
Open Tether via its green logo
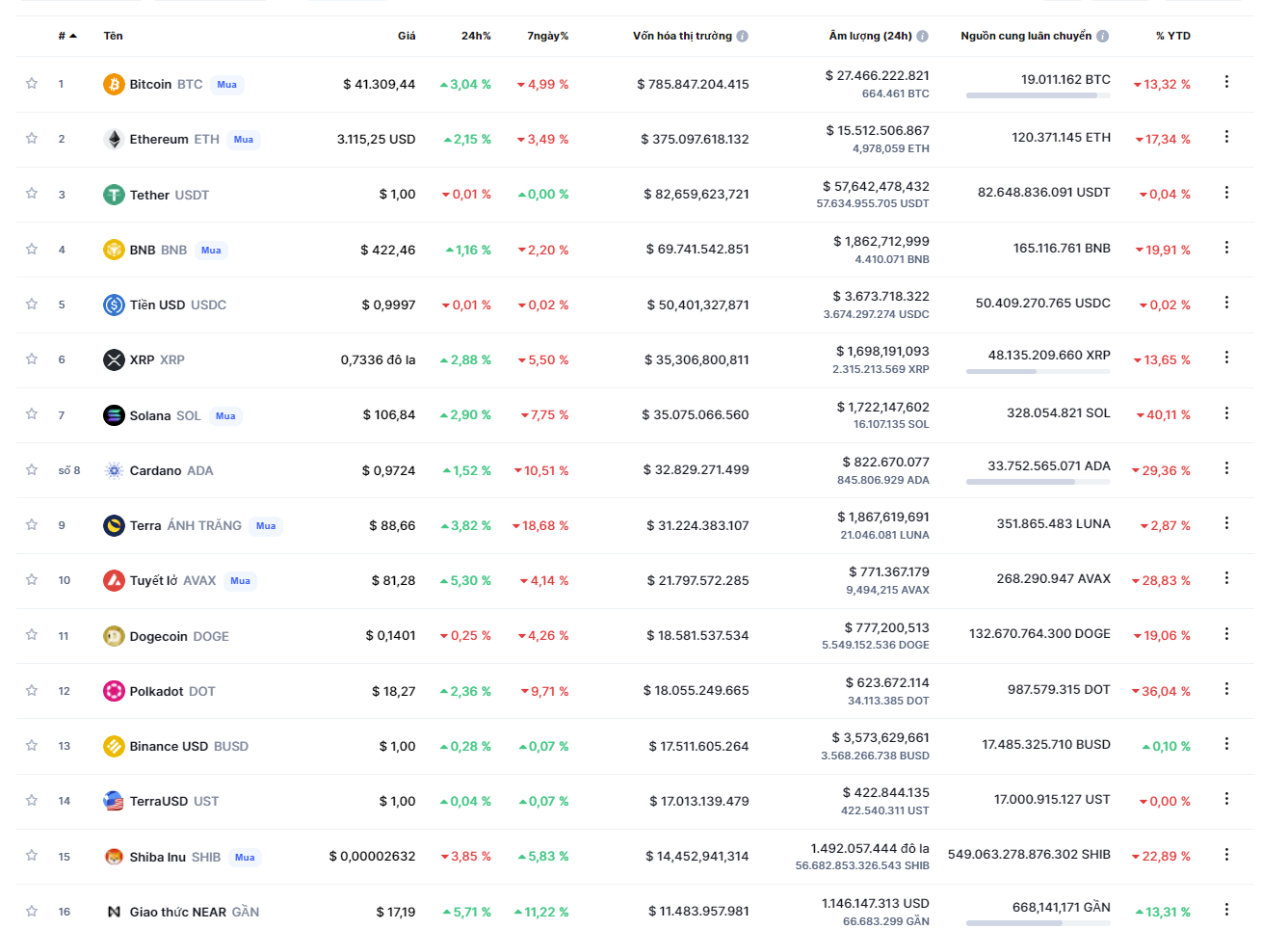[x=114, y=195]
